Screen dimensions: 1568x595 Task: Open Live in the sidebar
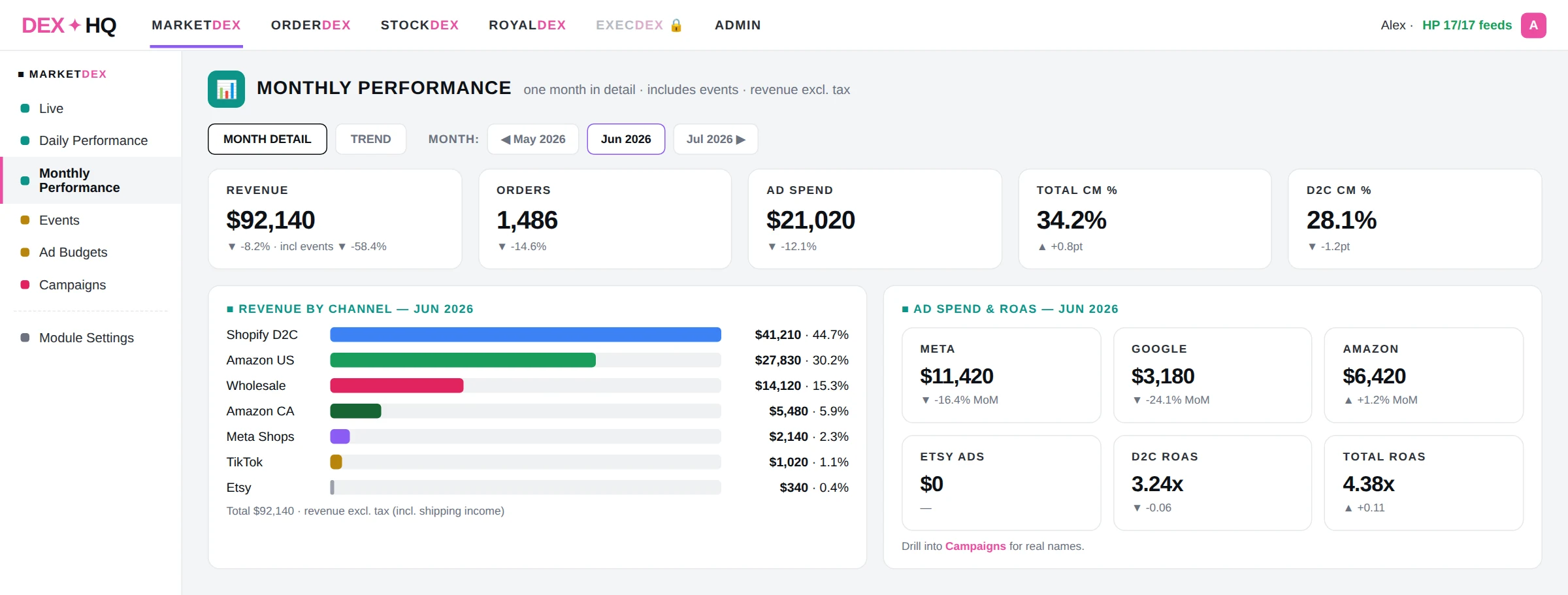pyautogui.click(x=91, y=108)
